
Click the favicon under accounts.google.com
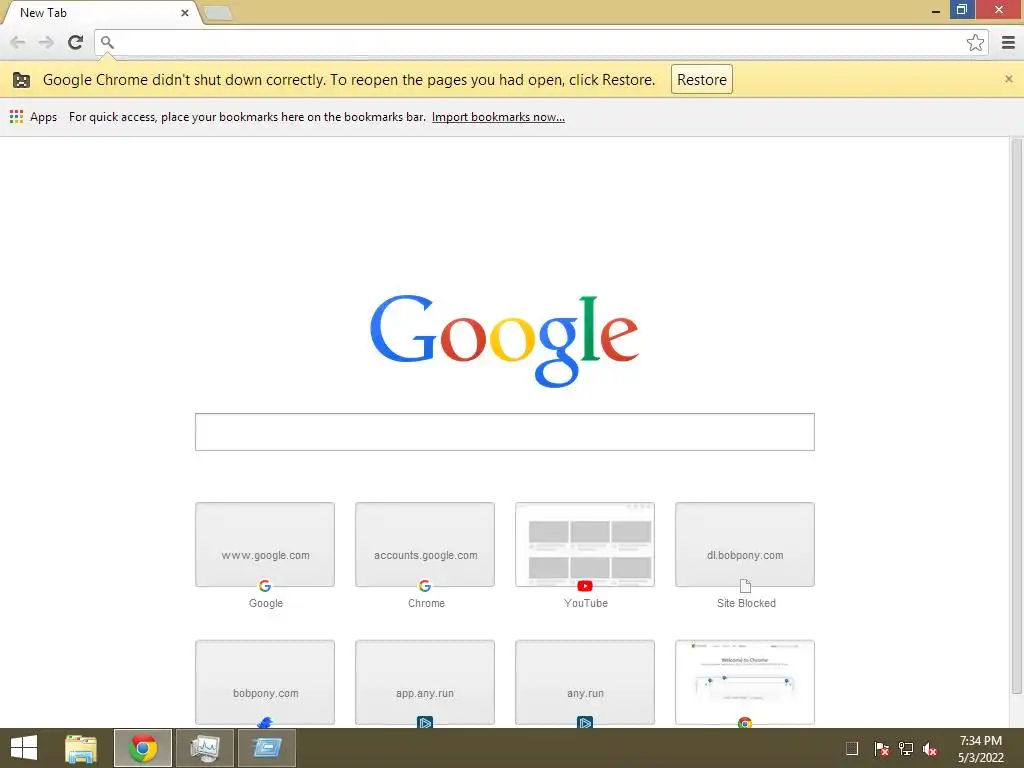click(424, 586)
